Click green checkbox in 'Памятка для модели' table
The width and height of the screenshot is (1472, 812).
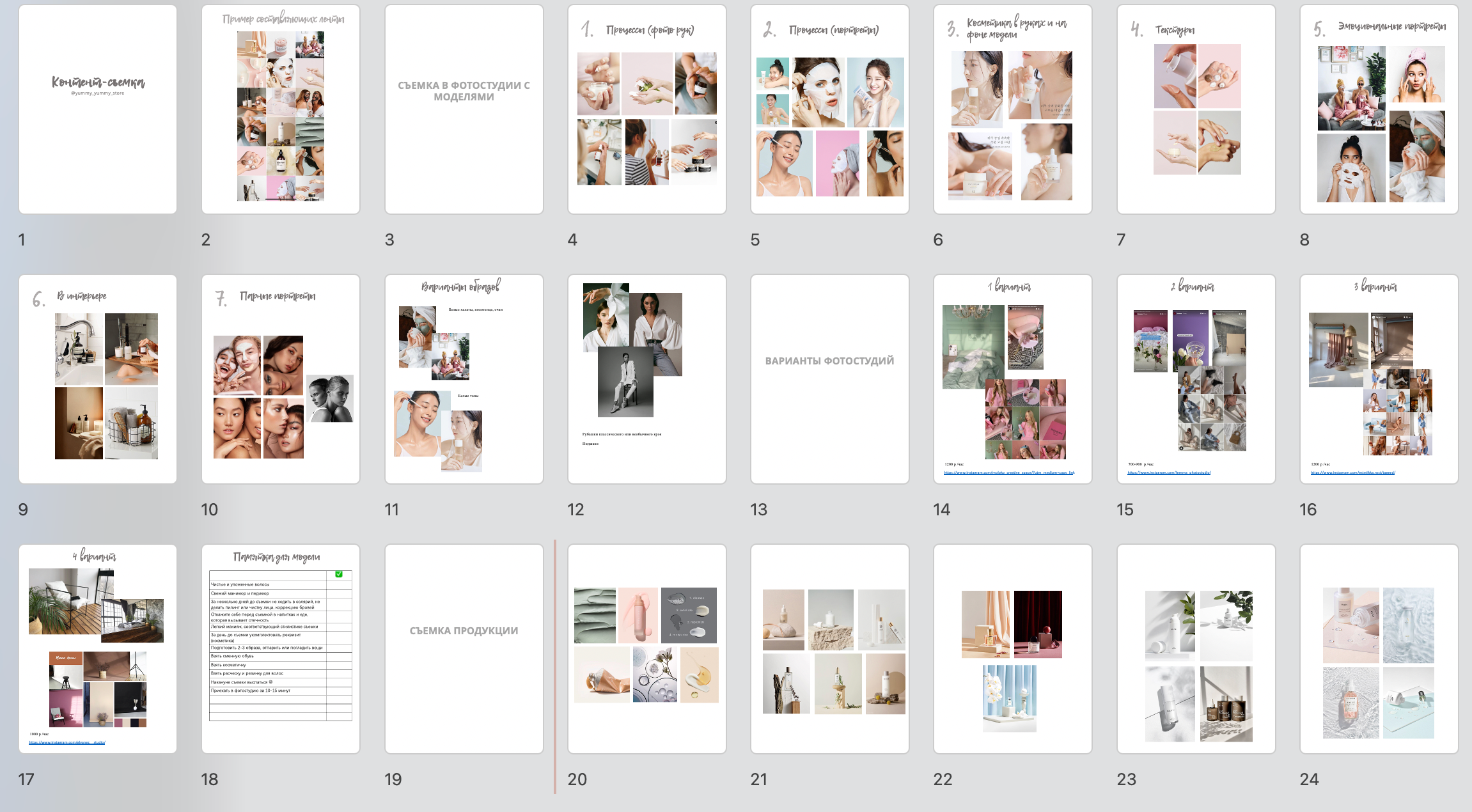(x=339, y=574)
